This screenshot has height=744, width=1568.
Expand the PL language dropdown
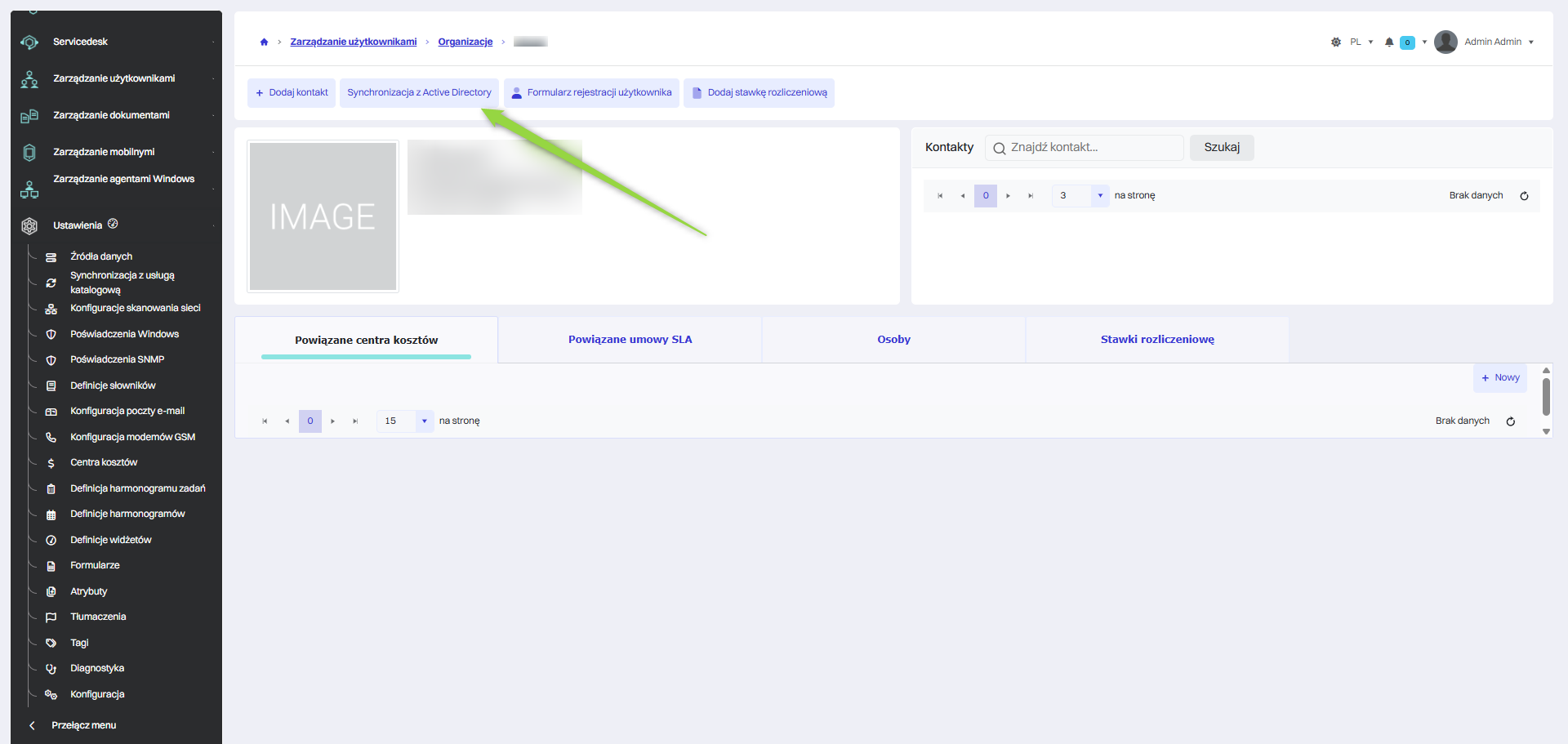[1361, 42]
